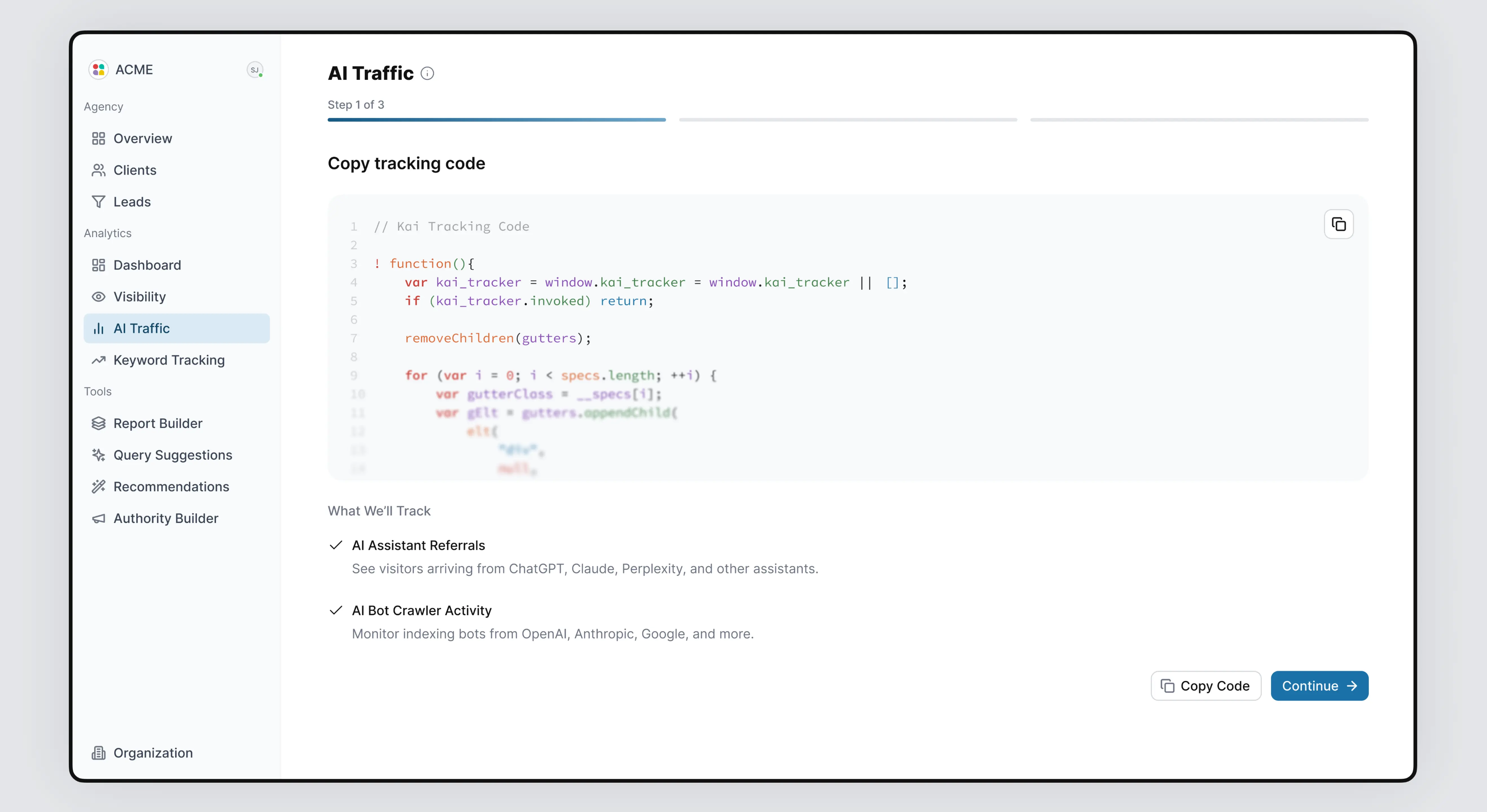Open Visibility via the eye icon
The image size is (1487, 812).
click(99, 297)
